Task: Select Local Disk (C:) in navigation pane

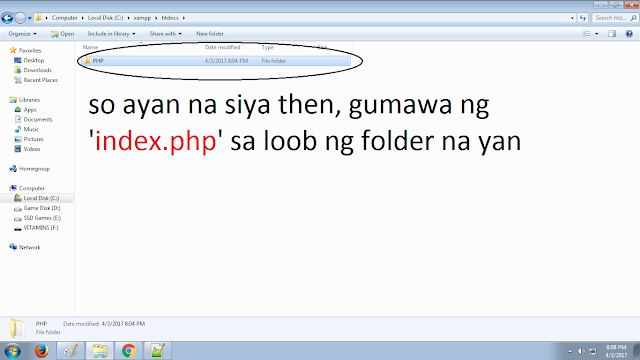Action: [x=41, y=198]
